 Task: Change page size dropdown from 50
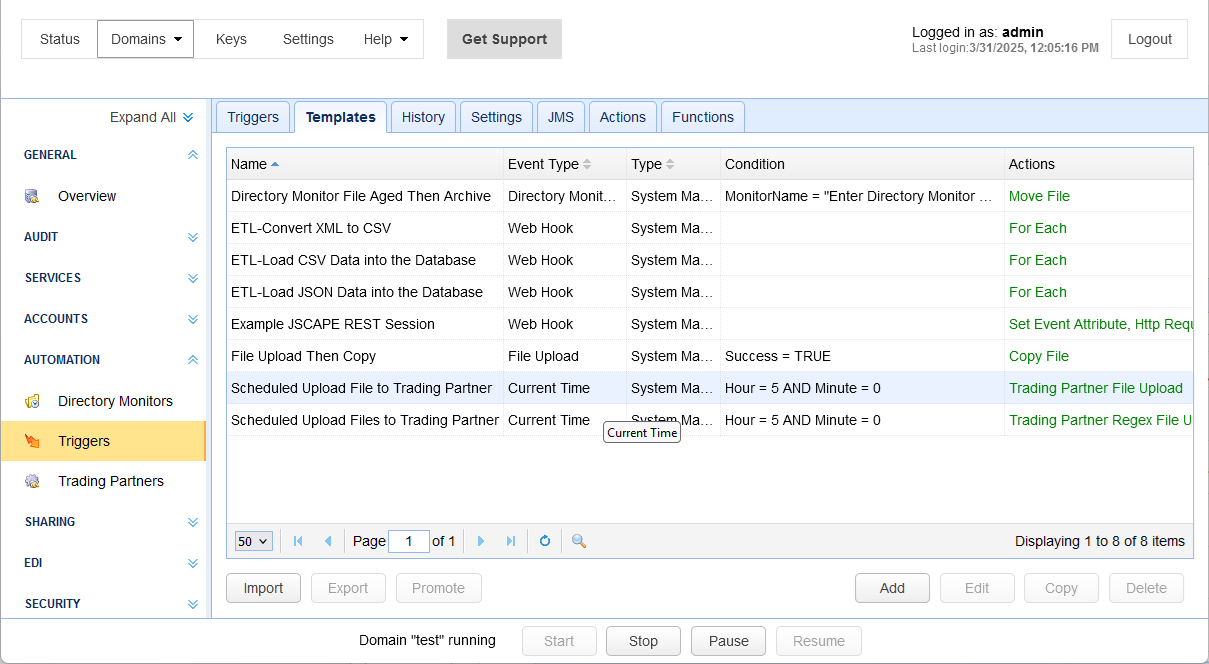pos(253,541)
